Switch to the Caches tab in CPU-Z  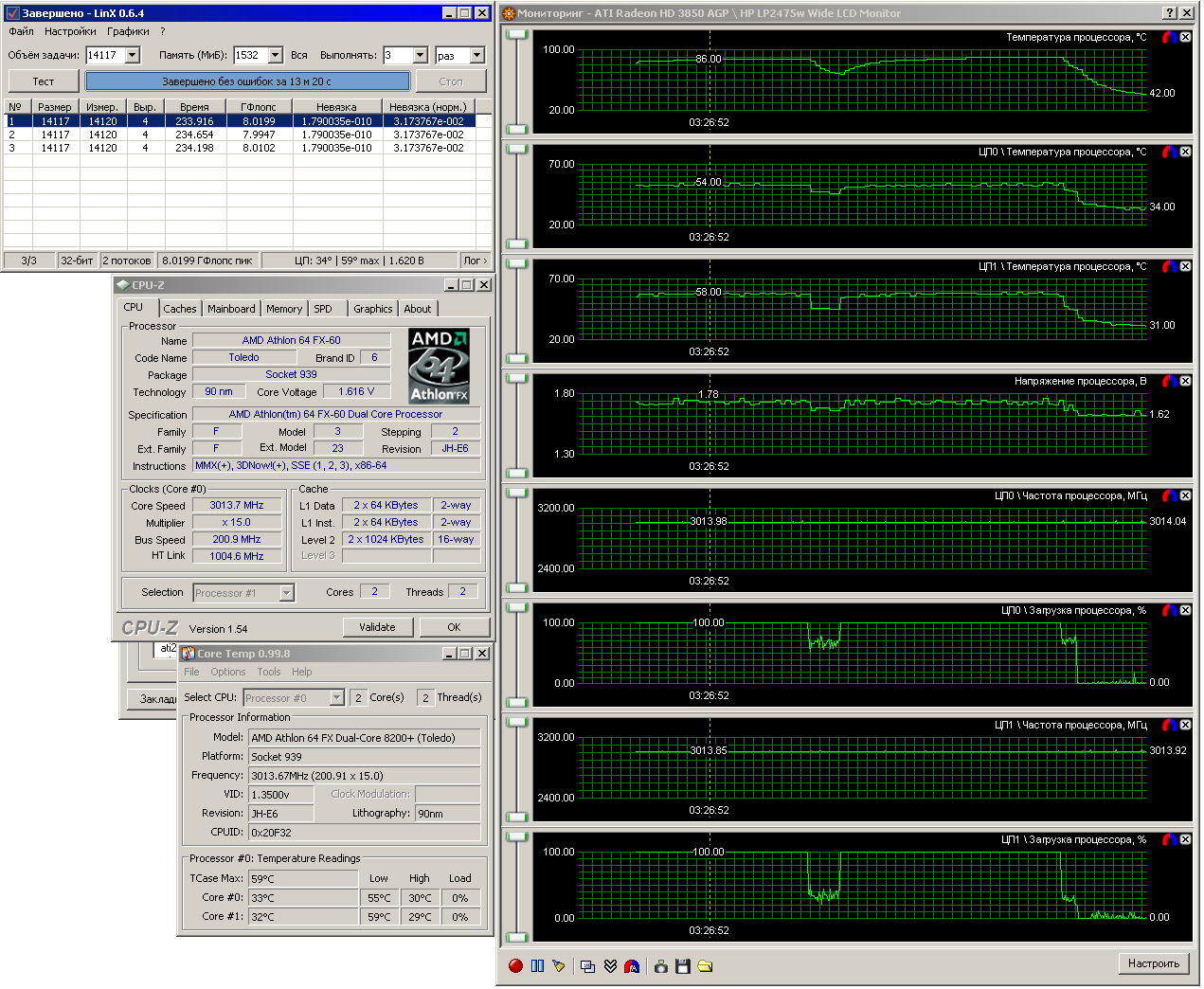pyautogui.click(x=180, y=309)
